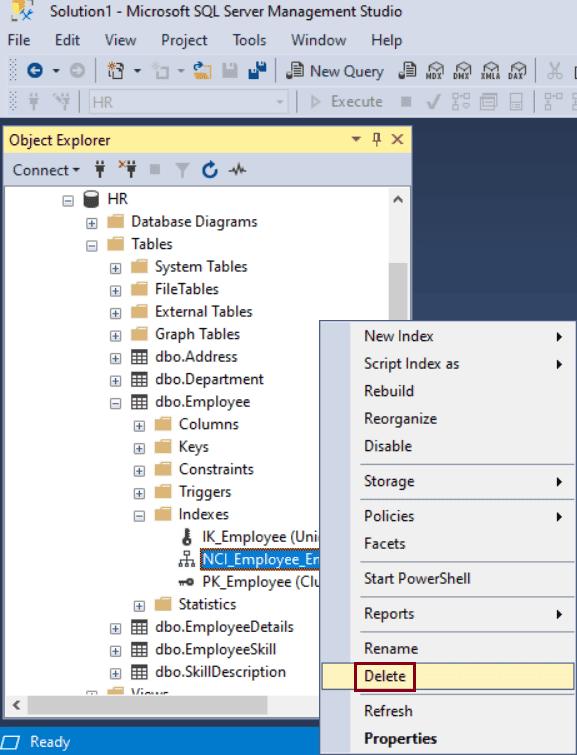The height and width of the screenshot is (755, 577).
Task: Click the vertical scrollbar up arrow
Action: click(398, 200)
